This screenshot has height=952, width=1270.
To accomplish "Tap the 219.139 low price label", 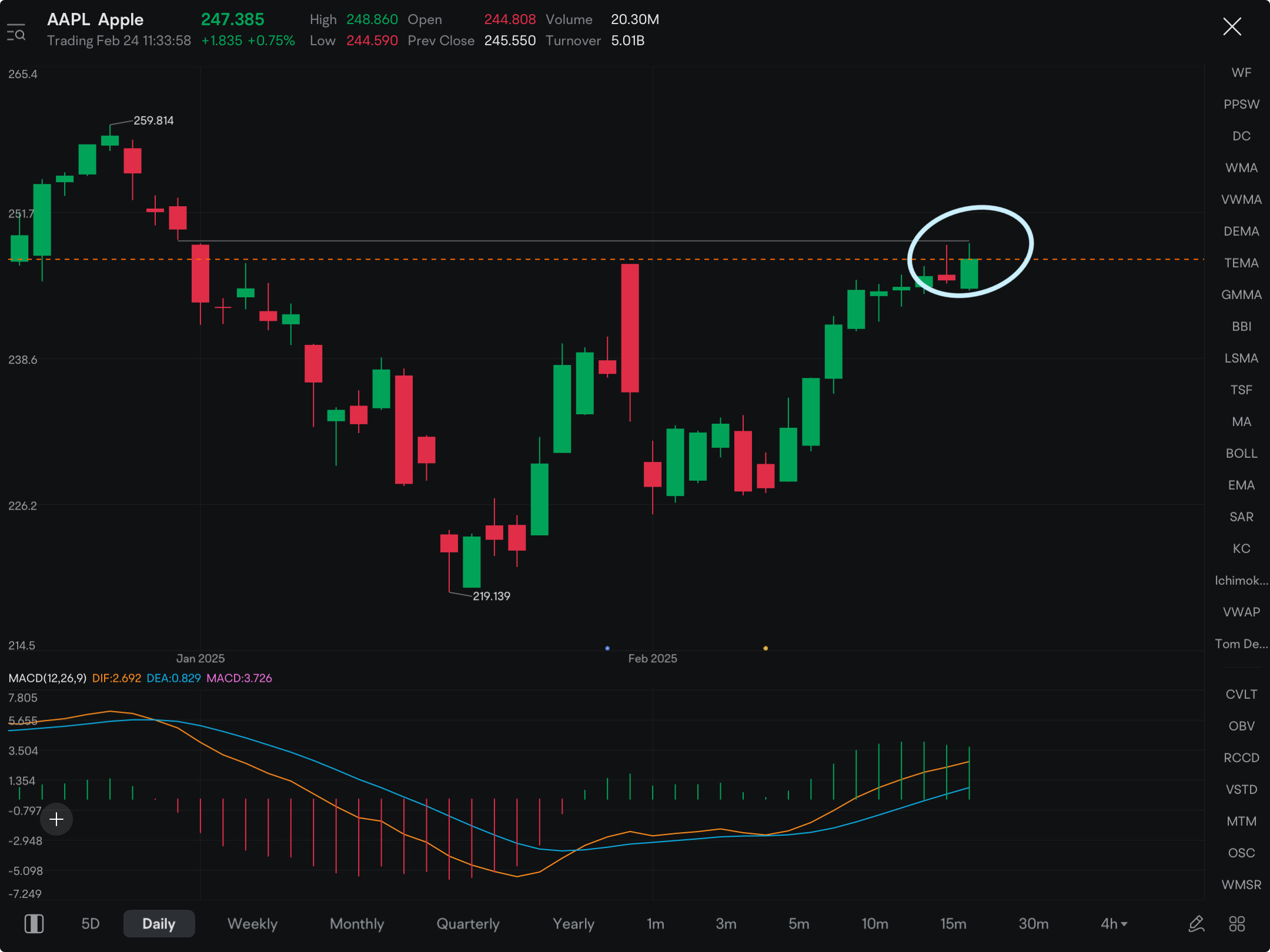I will point(492,596).
